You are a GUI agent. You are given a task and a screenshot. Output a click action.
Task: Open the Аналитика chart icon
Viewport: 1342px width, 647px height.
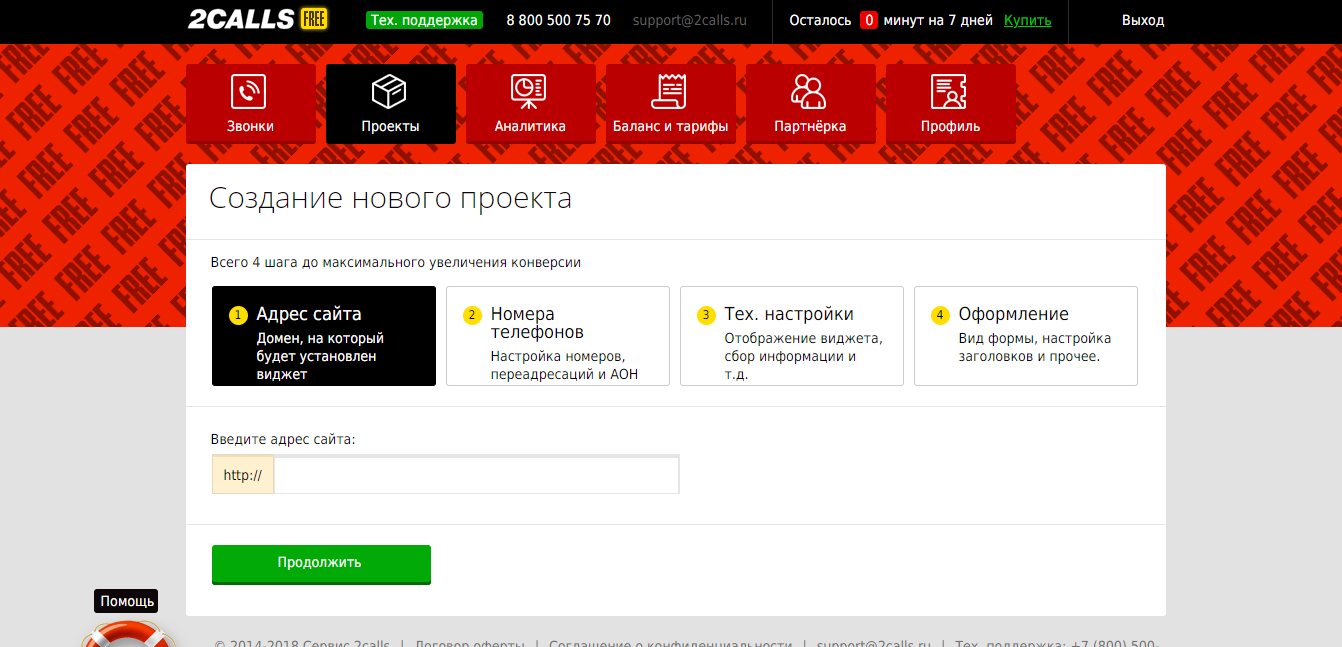coord(529,92)
